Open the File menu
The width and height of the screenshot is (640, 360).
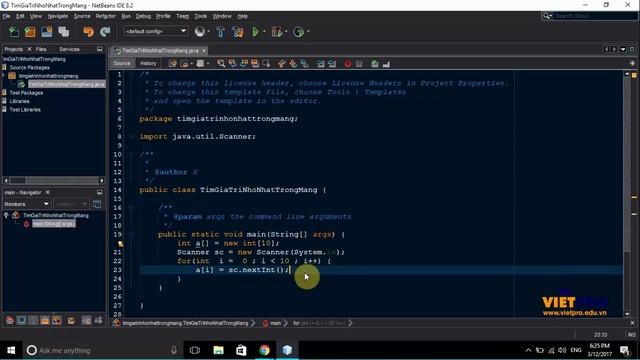7,16
